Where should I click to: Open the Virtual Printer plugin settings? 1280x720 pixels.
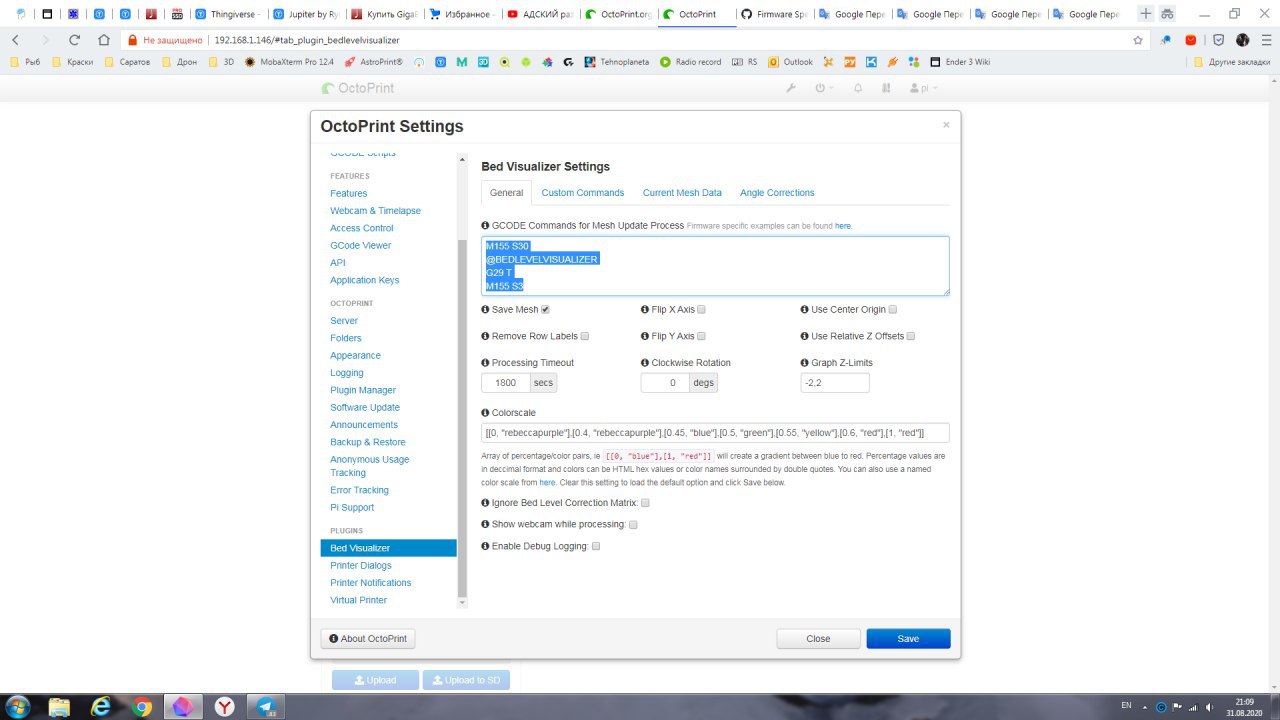(358, 600)
